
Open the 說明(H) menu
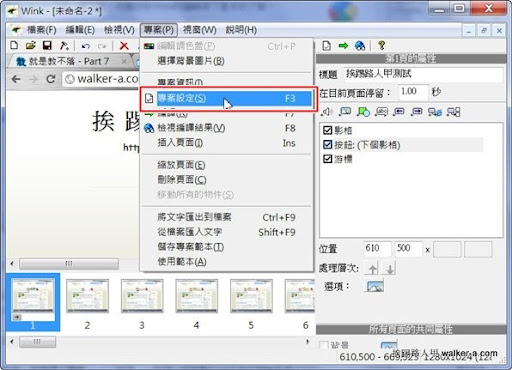[x=241, y=30]
